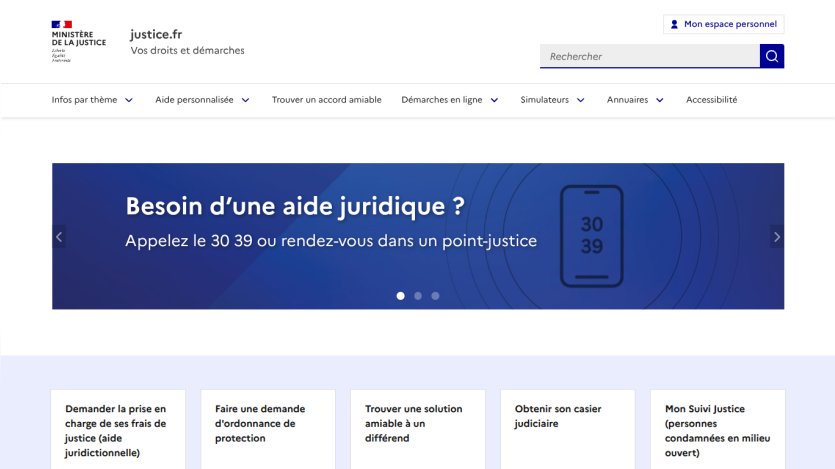
Task: Click the user icon in Mon espace personnel
Action: 674,24
